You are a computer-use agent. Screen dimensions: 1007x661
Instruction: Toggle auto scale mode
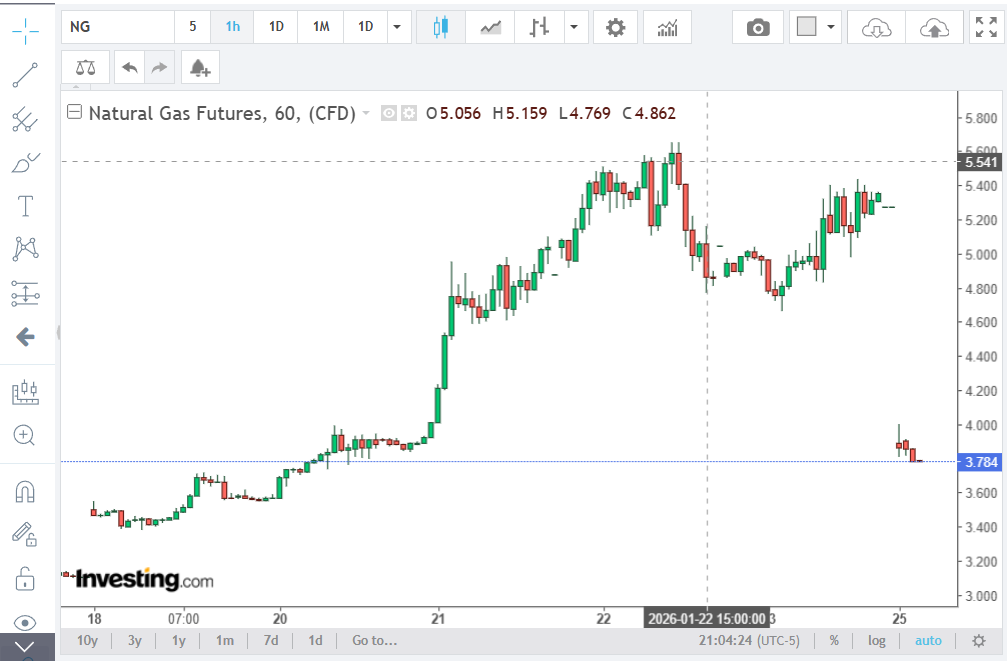click(x=928, y=640)
